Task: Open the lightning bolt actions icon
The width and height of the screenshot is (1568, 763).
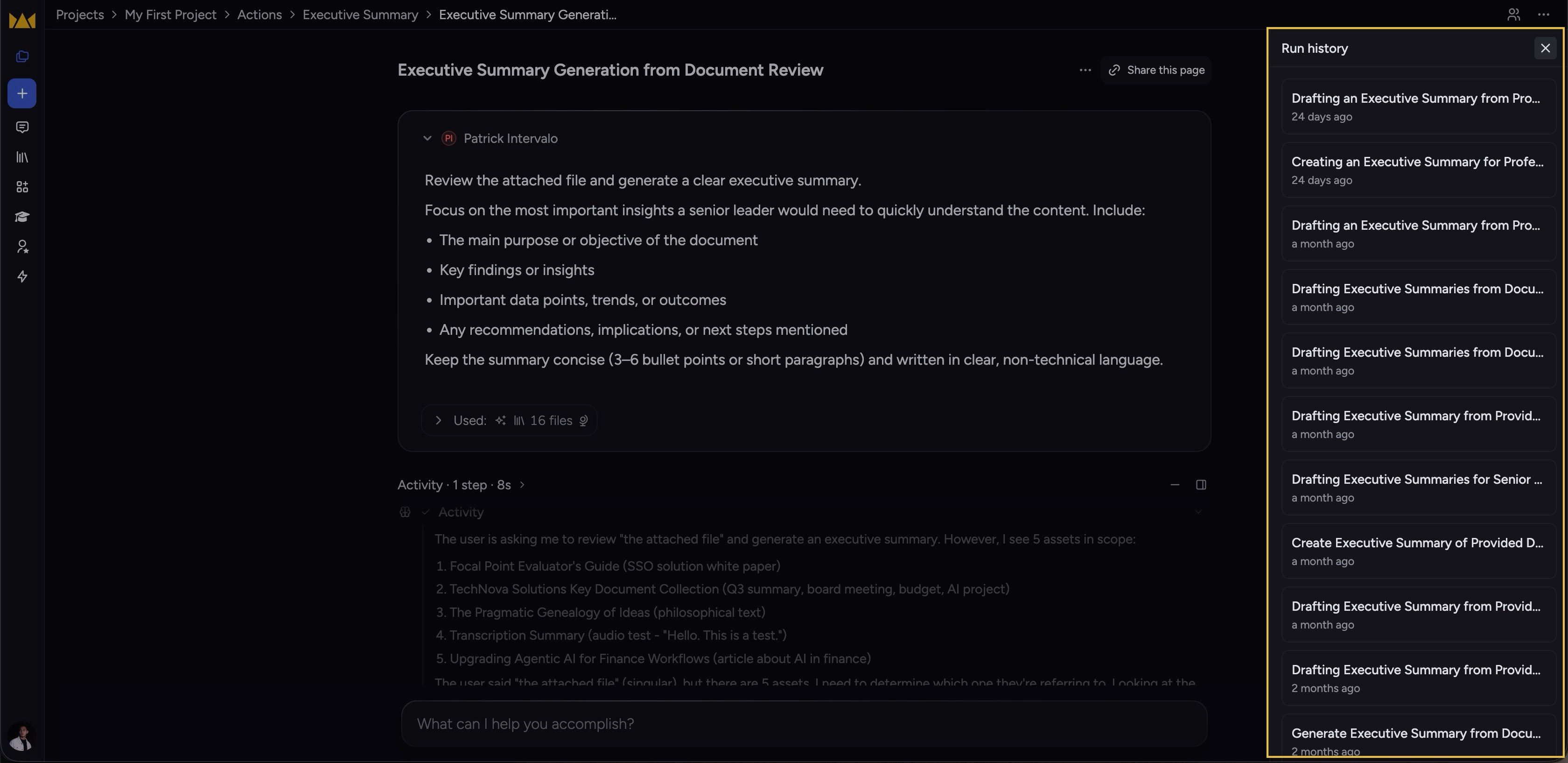Action: [x=22, y=276]
